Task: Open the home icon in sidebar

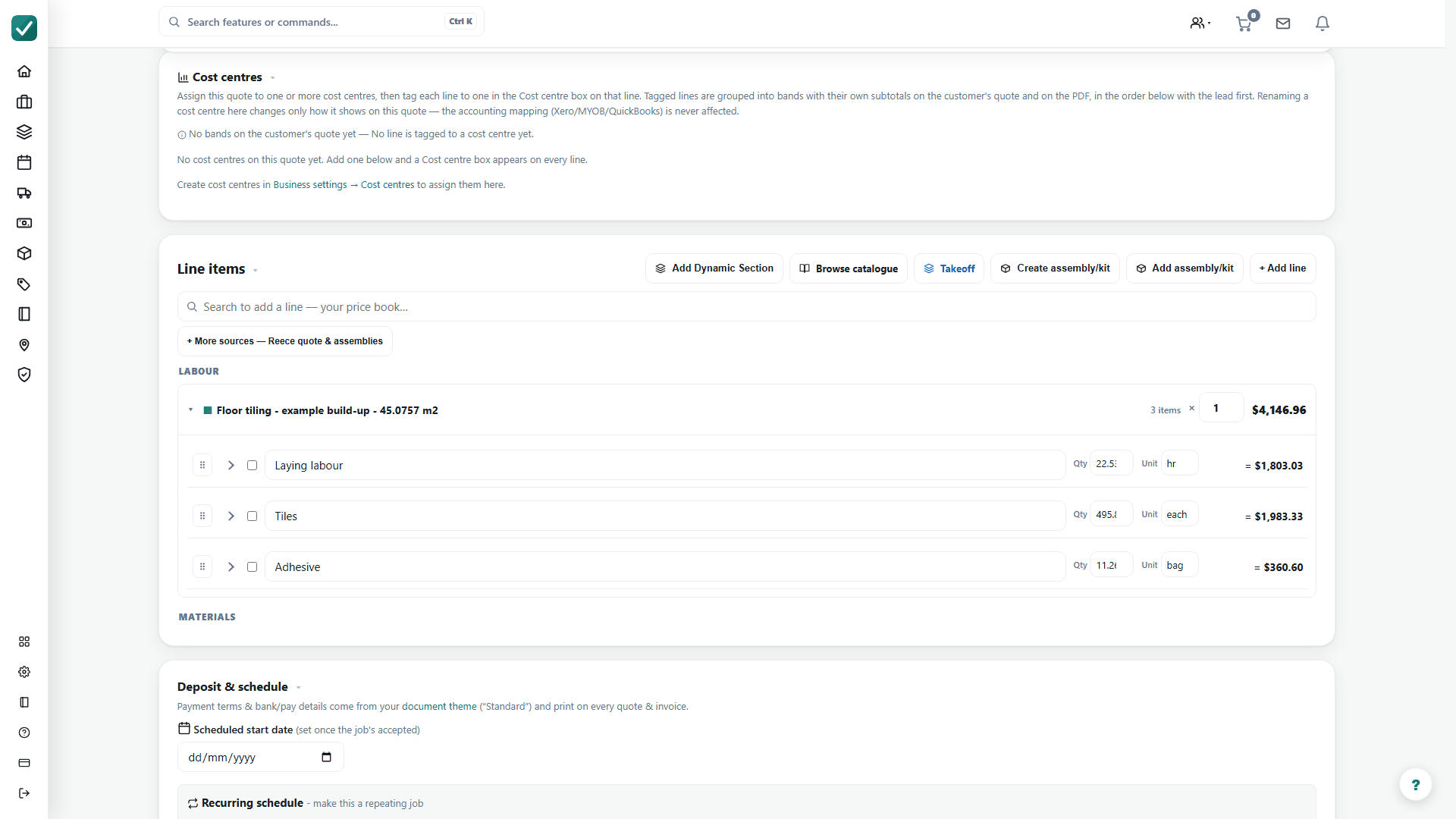Action: click(x=24, y=71)
